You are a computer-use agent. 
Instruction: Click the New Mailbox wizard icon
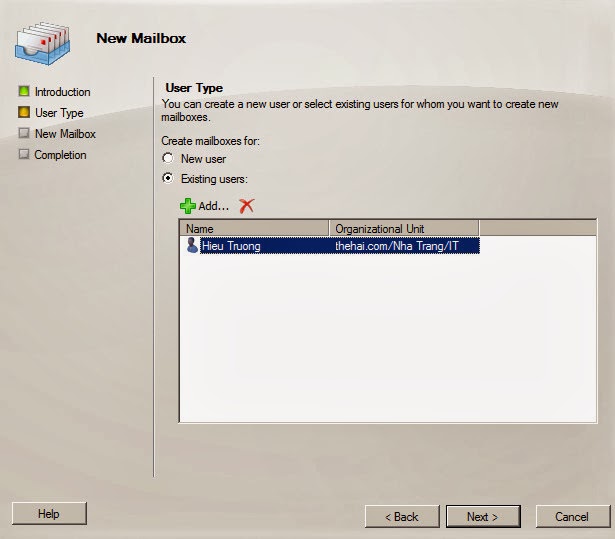42,44
